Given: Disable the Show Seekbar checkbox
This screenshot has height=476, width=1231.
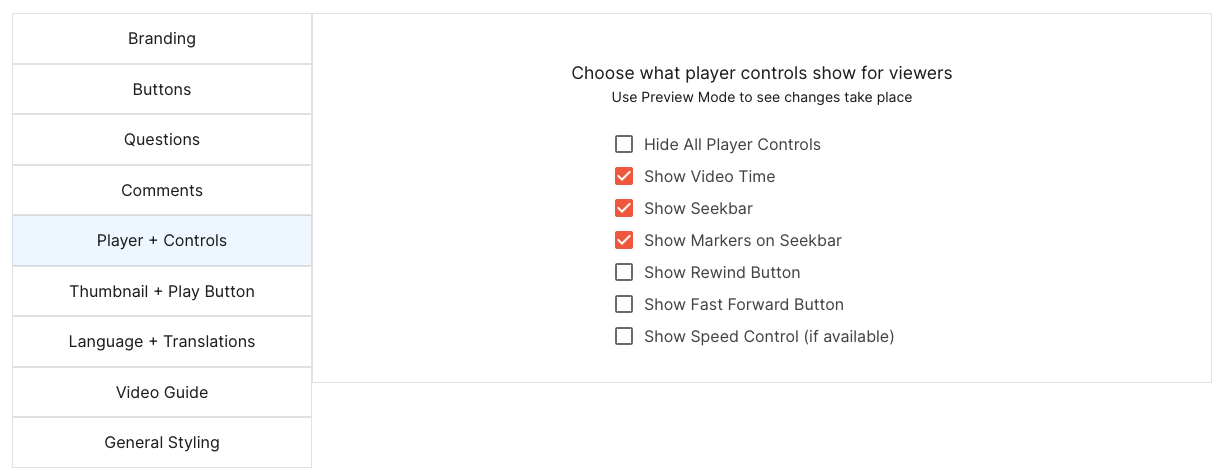Looking at the screenshot, I should pyautogui.click(x=624, y=208).
